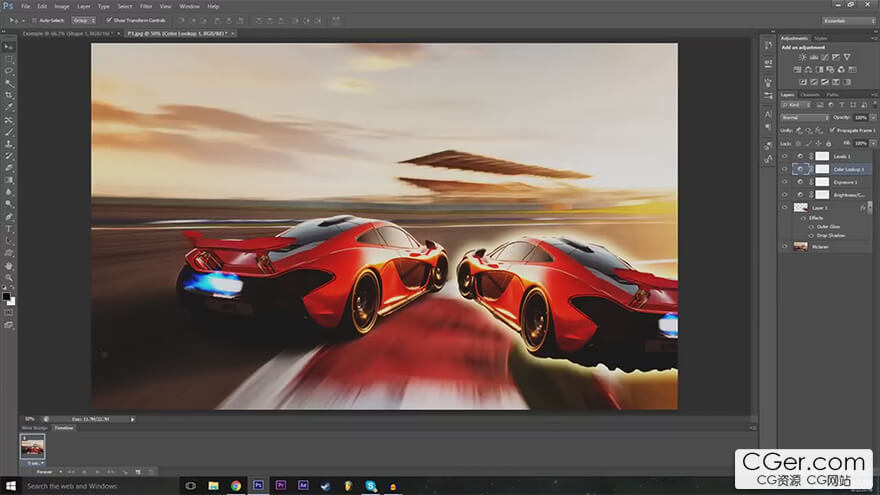The width and height of the screenshot is (880, 495).
Task: Uncheck Show Transform Controls
Action: click(109, 20)
